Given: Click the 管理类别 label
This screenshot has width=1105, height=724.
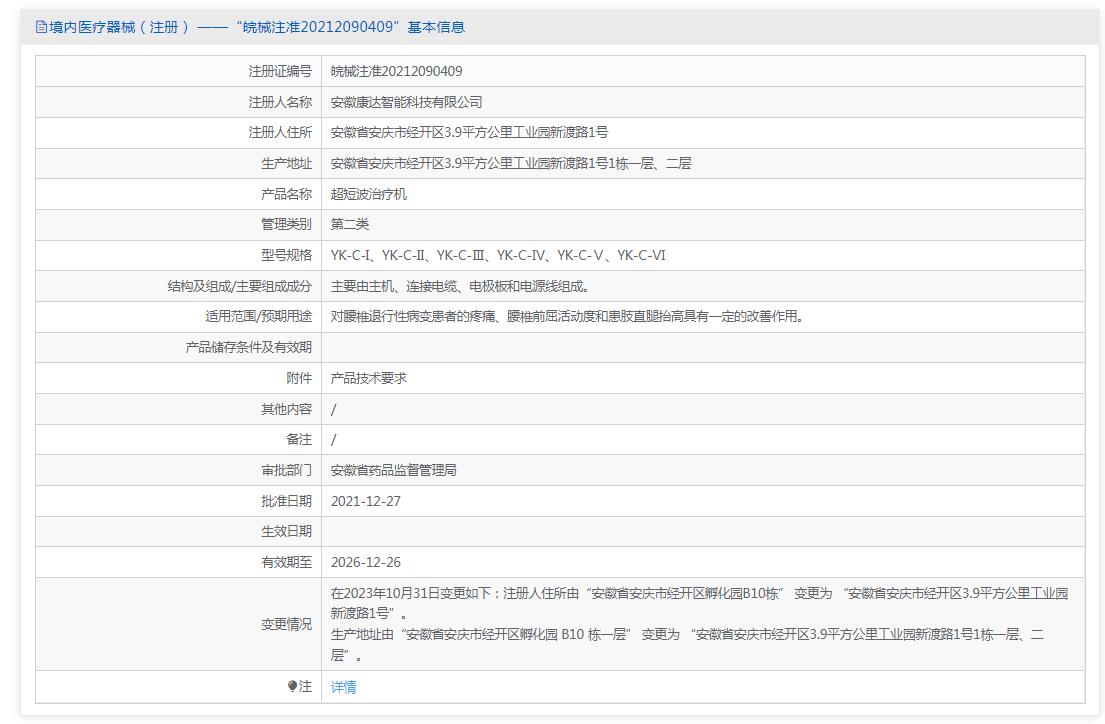Looking at the screenshot, I should (286, 224).
